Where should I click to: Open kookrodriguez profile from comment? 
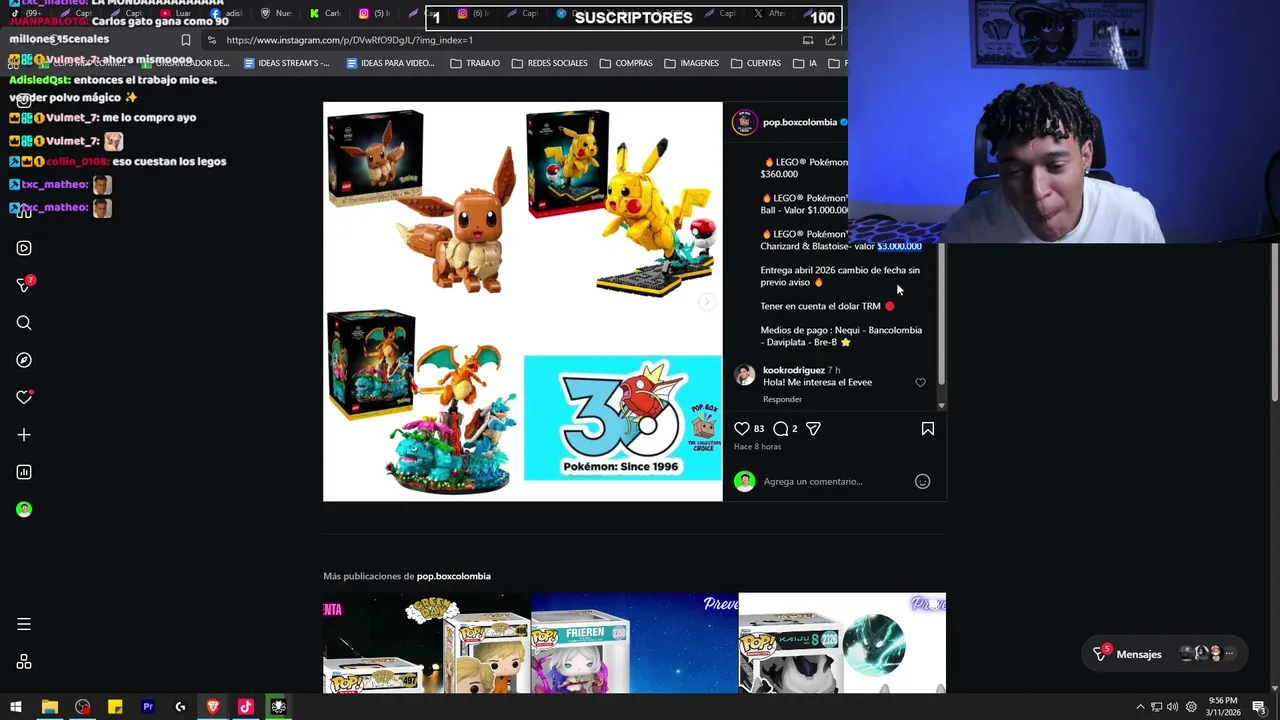pyautogui.click(x=794, y=370)
